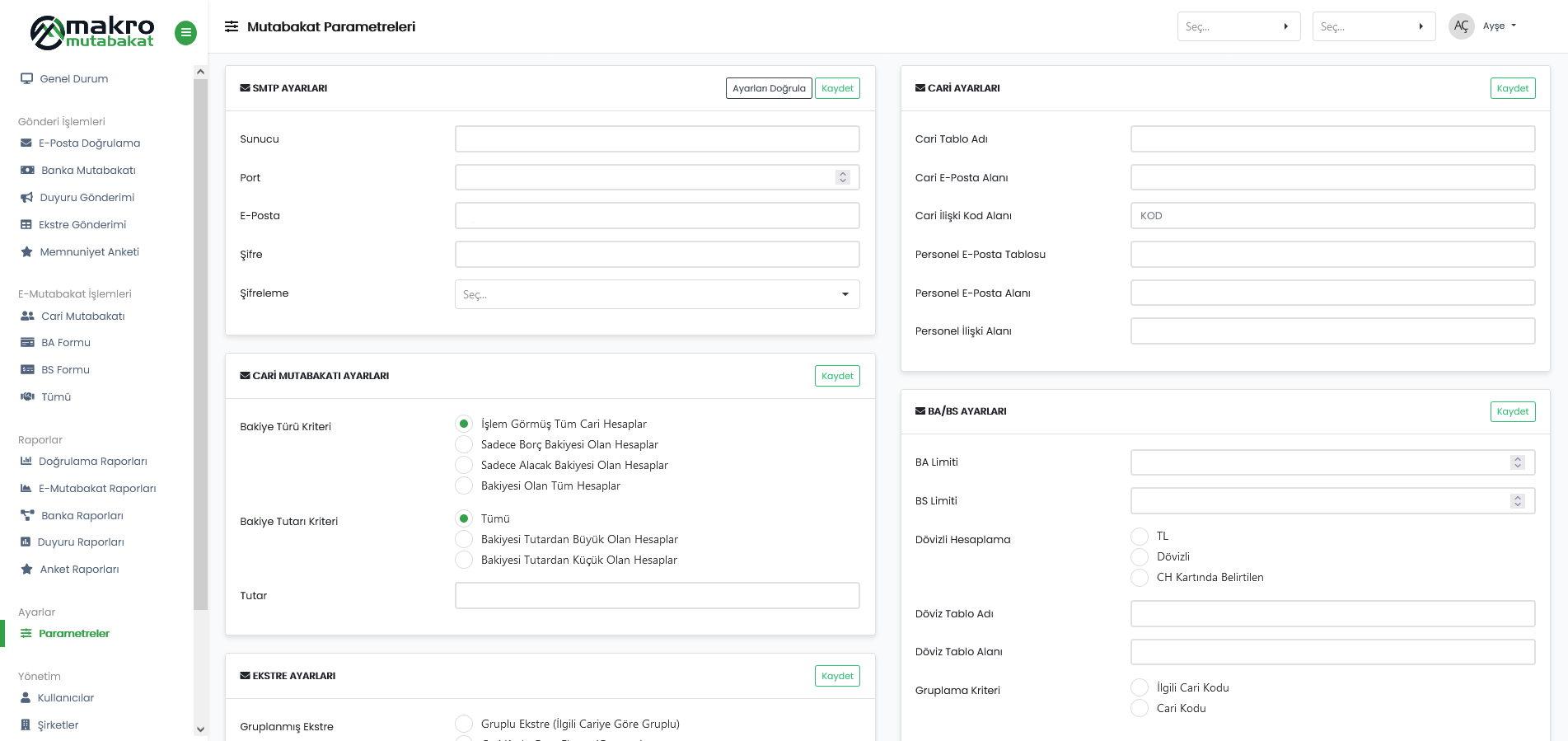Click the Ayarları Doğrula button
1568x741 pixels.
pyautogui.click(x=769, y=88)
